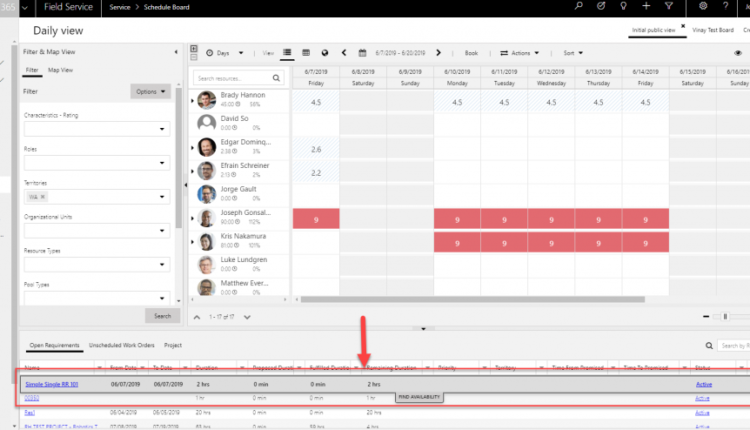Image resolution: width=750 pixels, height=430 pixels.
Task: Click the Search resources input field
Action: tap(237, 77)
